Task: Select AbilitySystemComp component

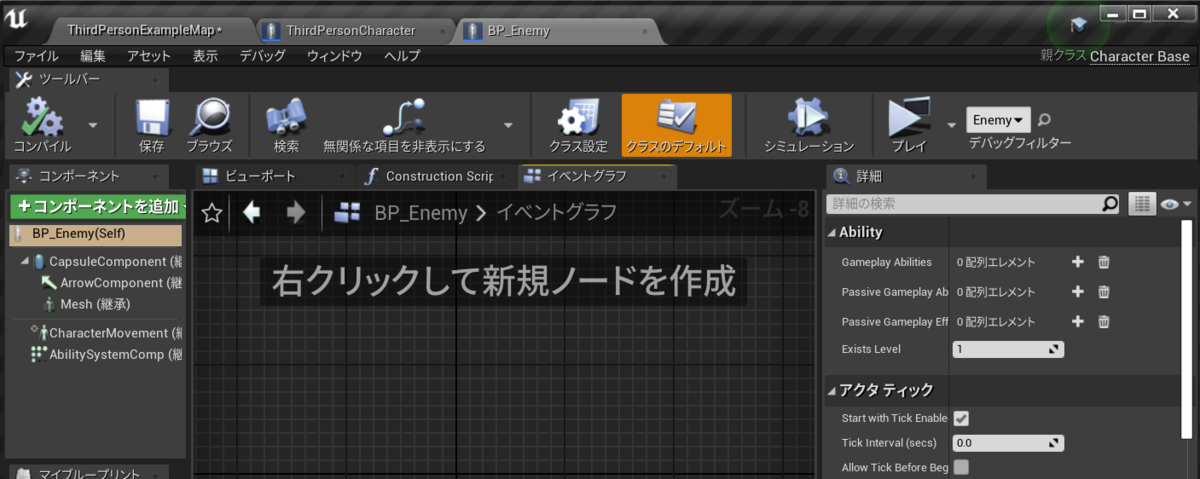Action: 106,354
